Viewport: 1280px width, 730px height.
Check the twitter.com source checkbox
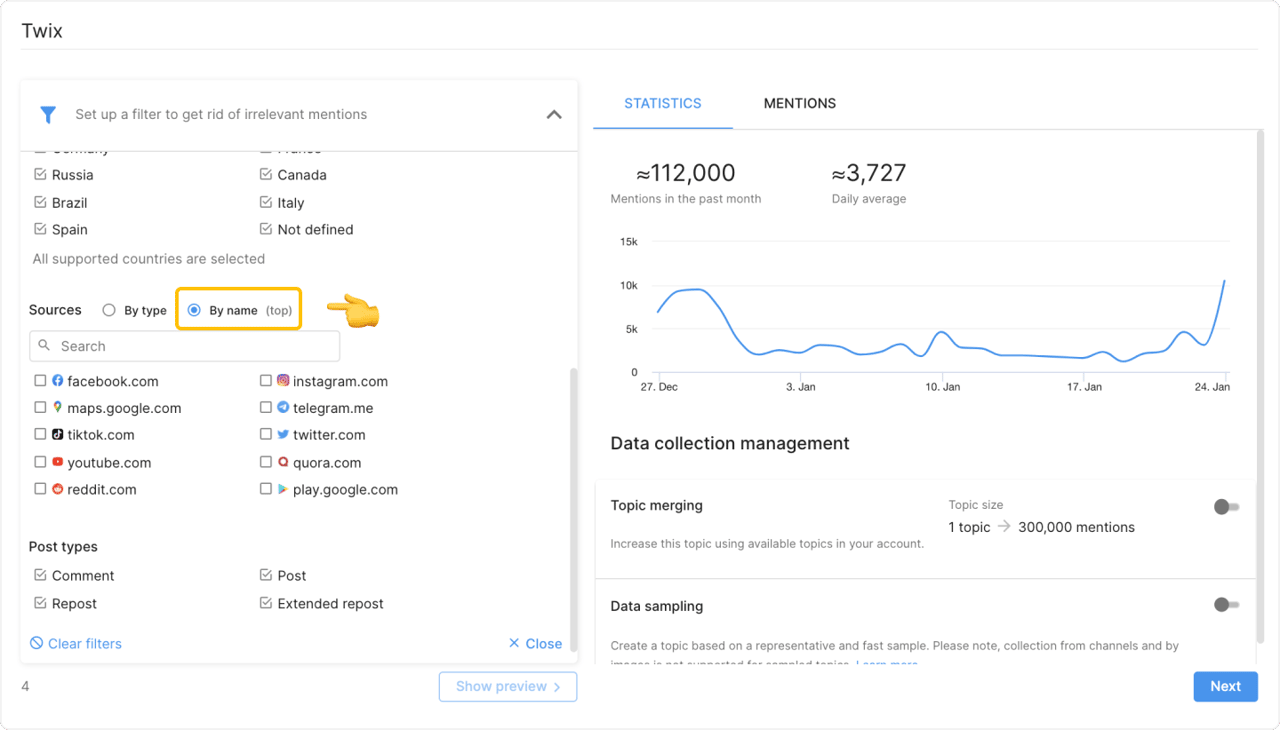pyautogui.click(x=266, y=435)
